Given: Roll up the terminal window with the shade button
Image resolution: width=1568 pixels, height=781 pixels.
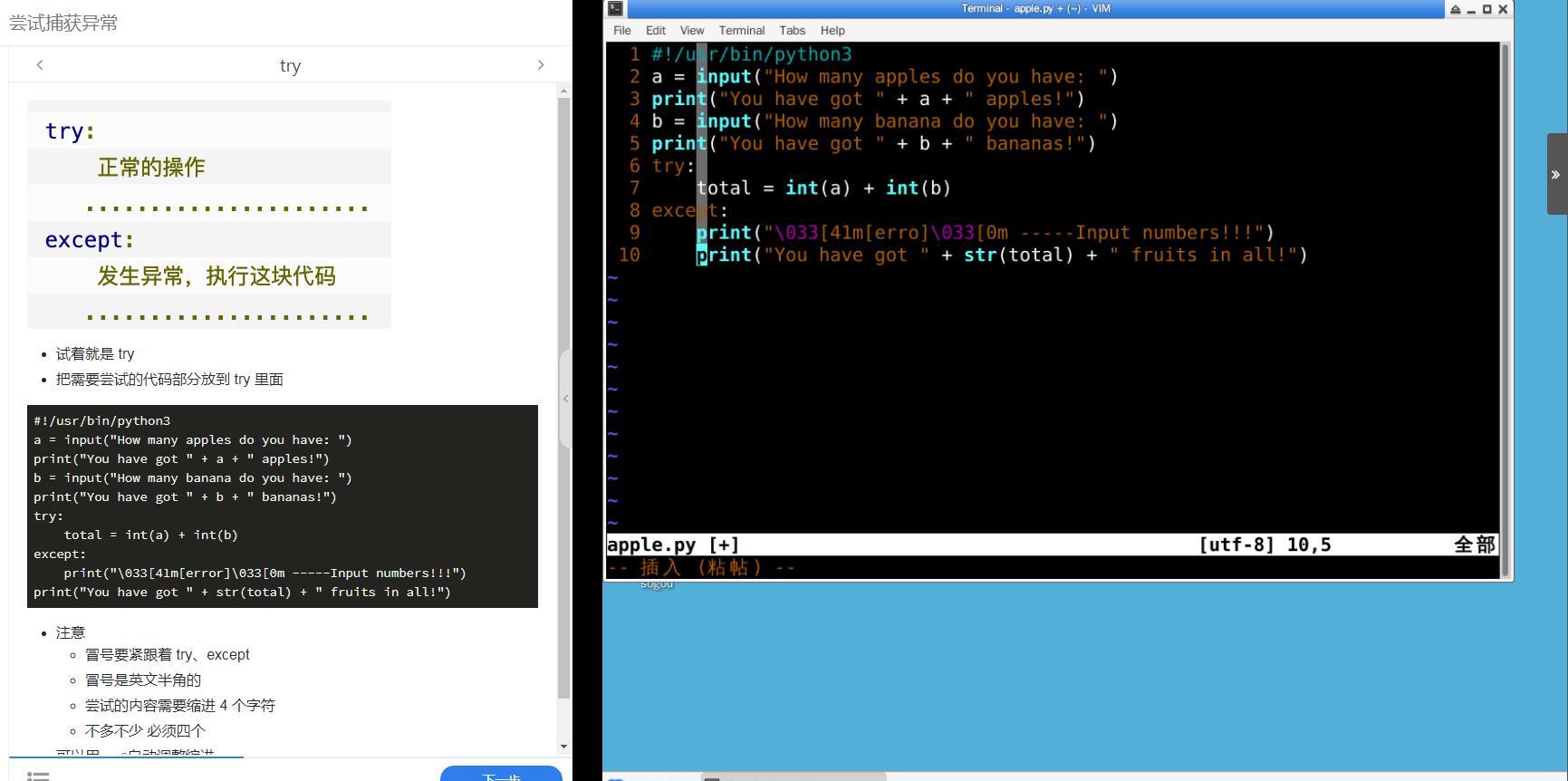Looking at the screenshot, I should 1456,9.
